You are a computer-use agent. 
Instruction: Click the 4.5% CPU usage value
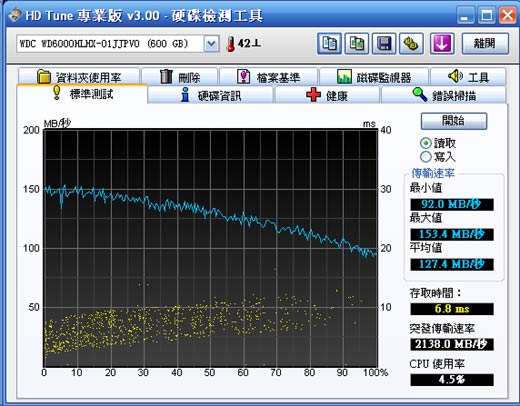tap(452, 380)
